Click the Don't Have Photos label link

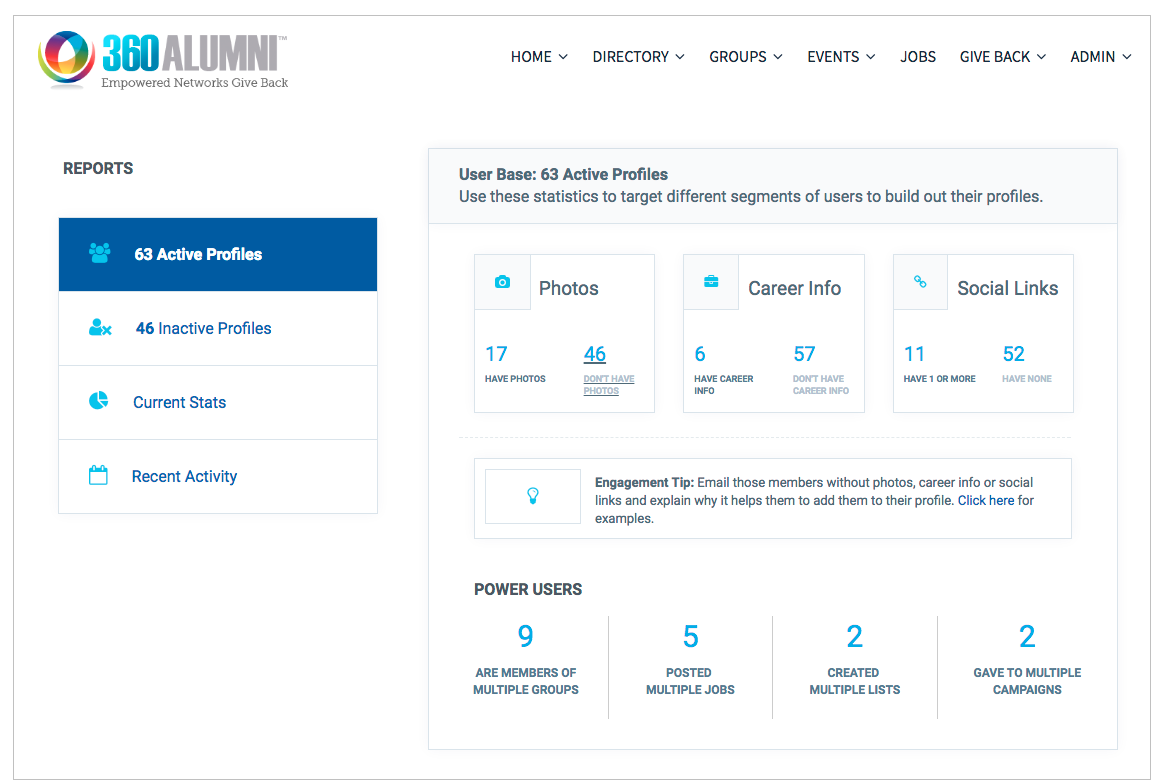pos(609,385)
